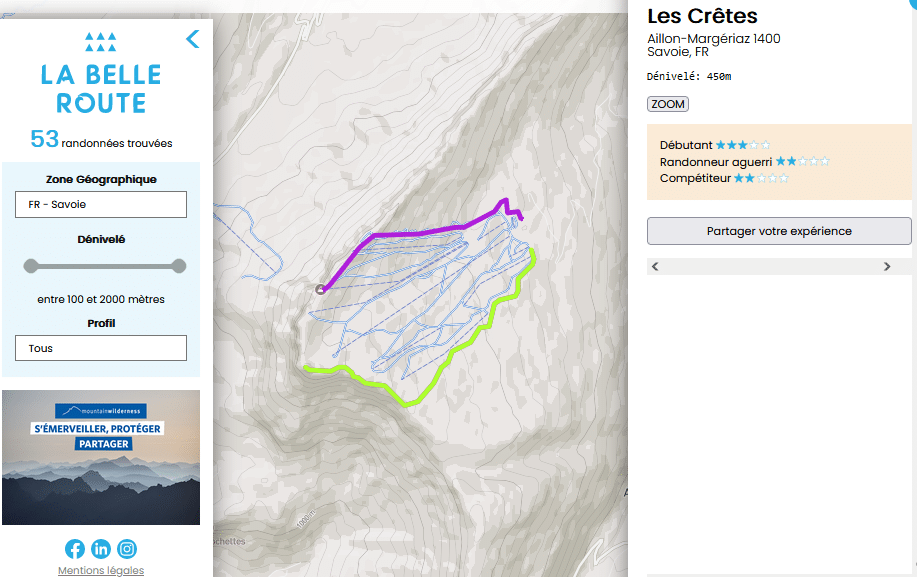Click the Dénivelé slider minimum handle

[31, 266]
